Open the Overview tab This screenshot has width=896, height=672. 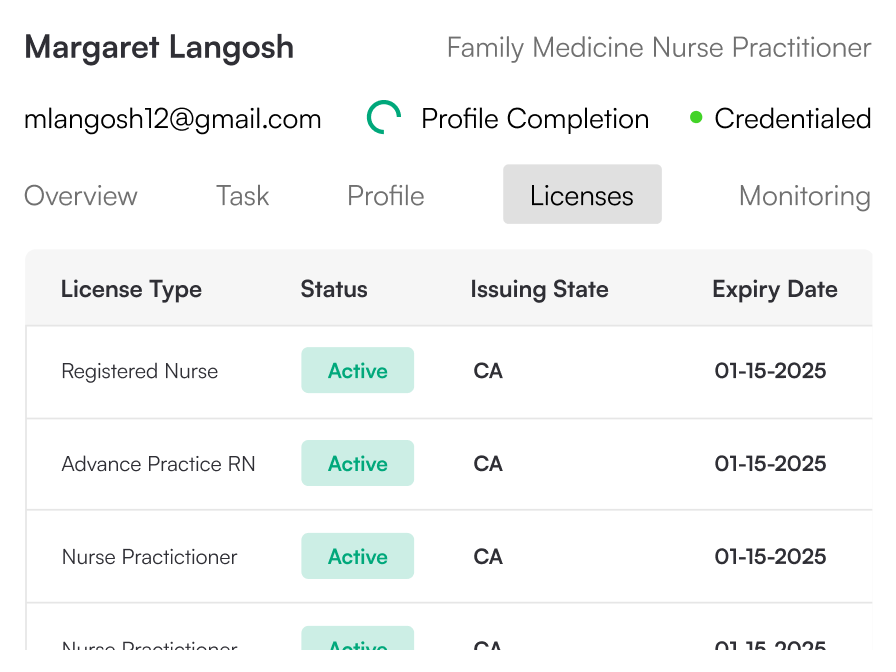[x=81, y=195]
